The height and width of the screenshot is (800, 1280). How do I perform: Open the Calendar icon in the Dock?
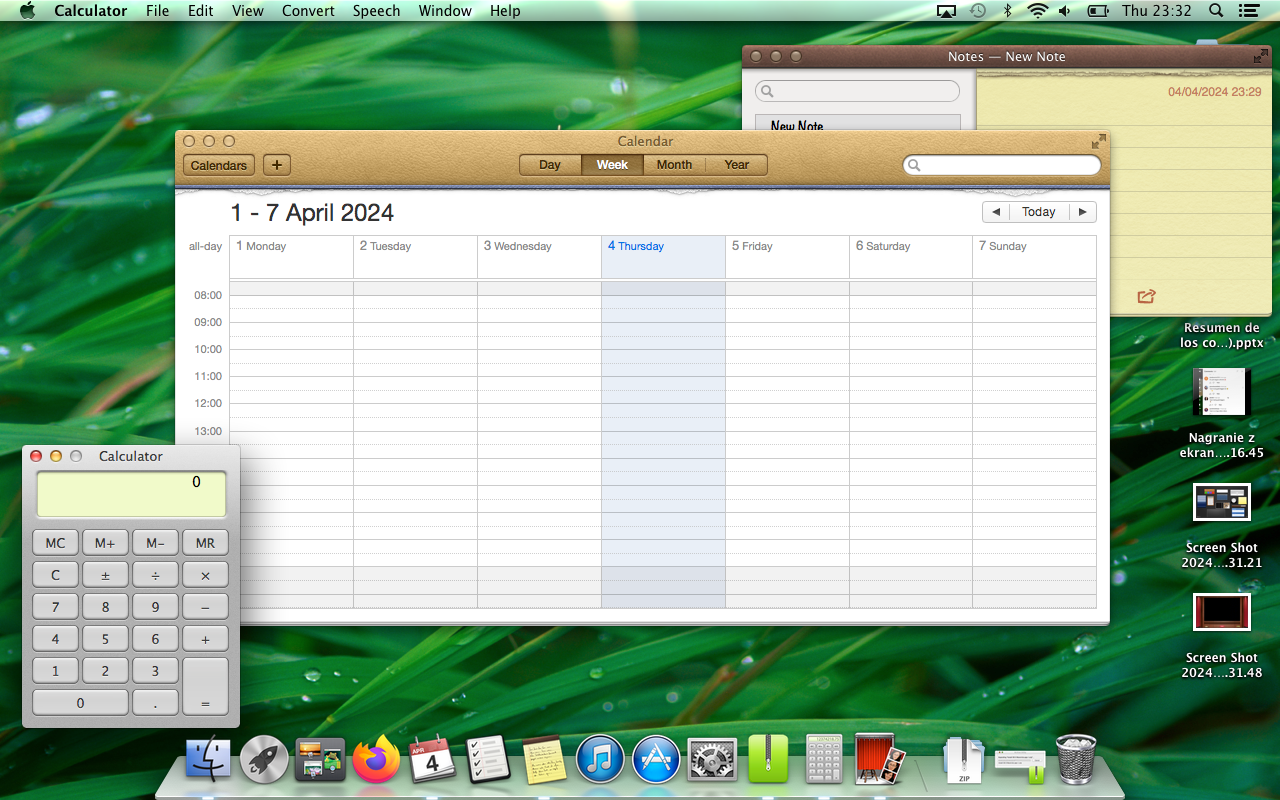pyautogui.click(x=432, y=760)
